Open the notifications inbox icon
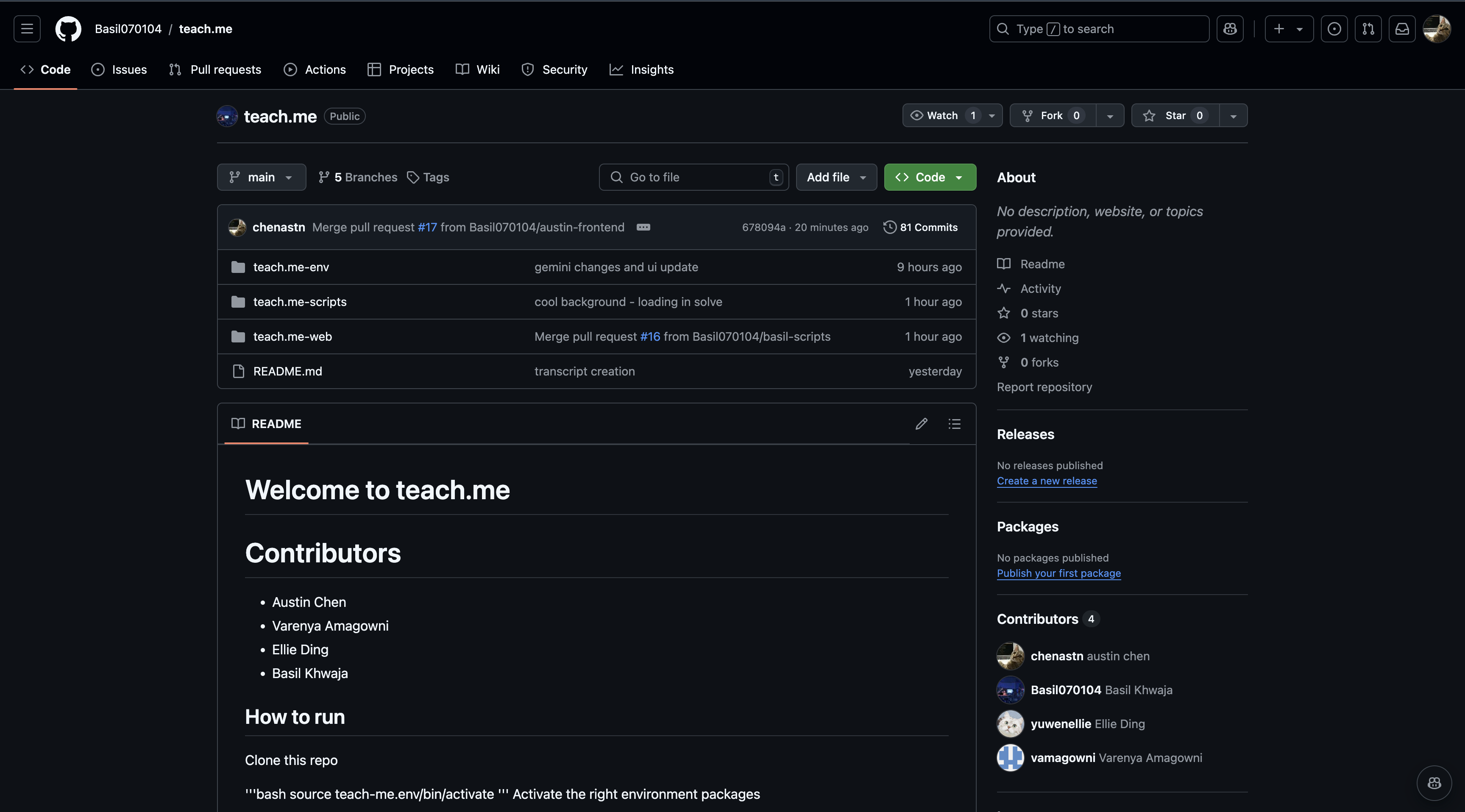 [1402, 29]
